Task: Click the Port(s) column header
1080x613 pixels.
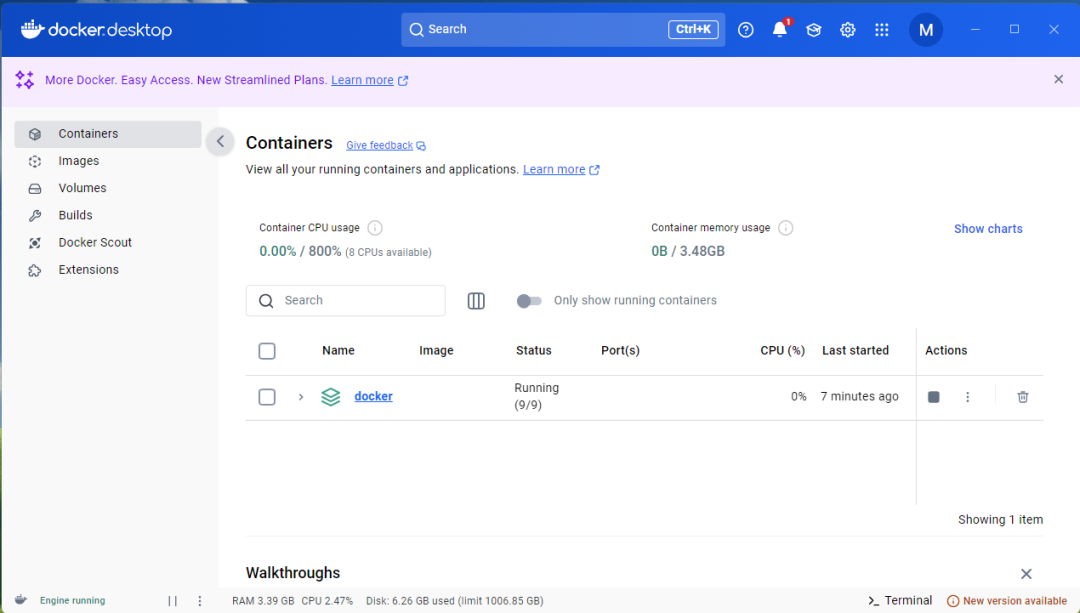Action: (620, 351)
